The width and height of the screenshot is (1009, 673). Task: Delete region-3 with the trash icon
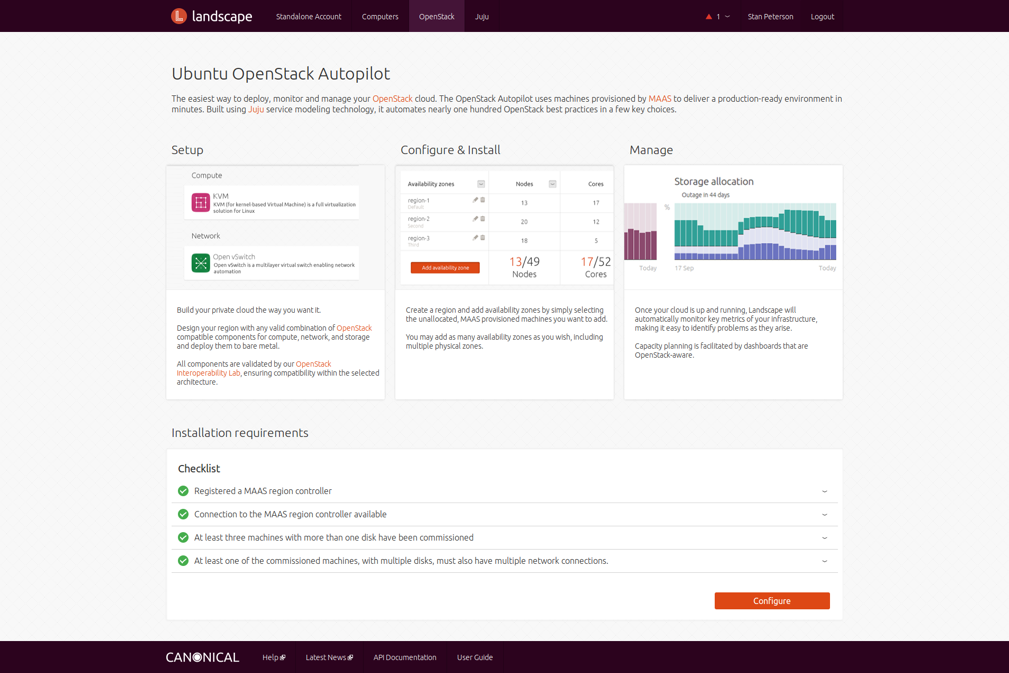(483, 238)
